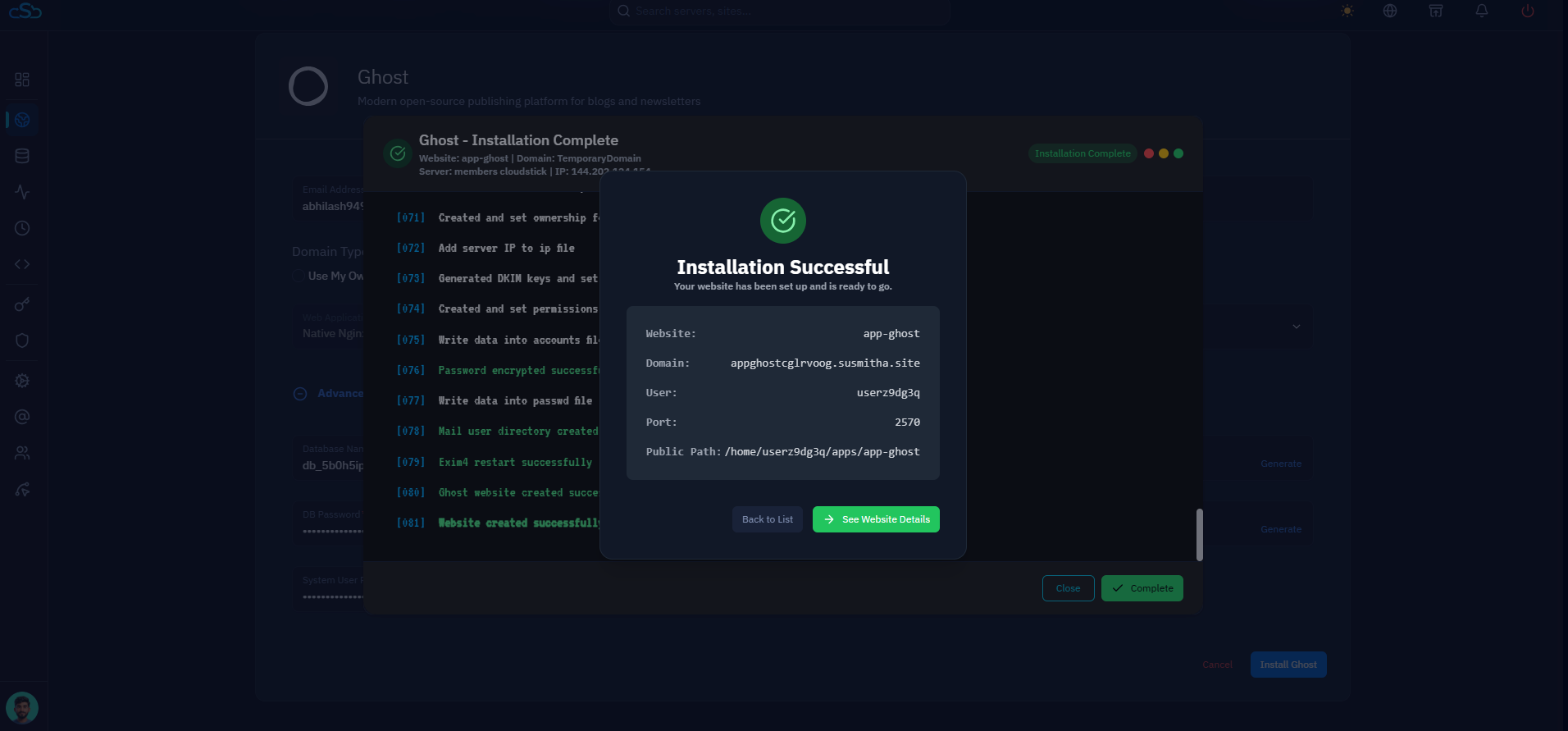
Task: Open the databases icon in sidebar
Action: point(22,156)
